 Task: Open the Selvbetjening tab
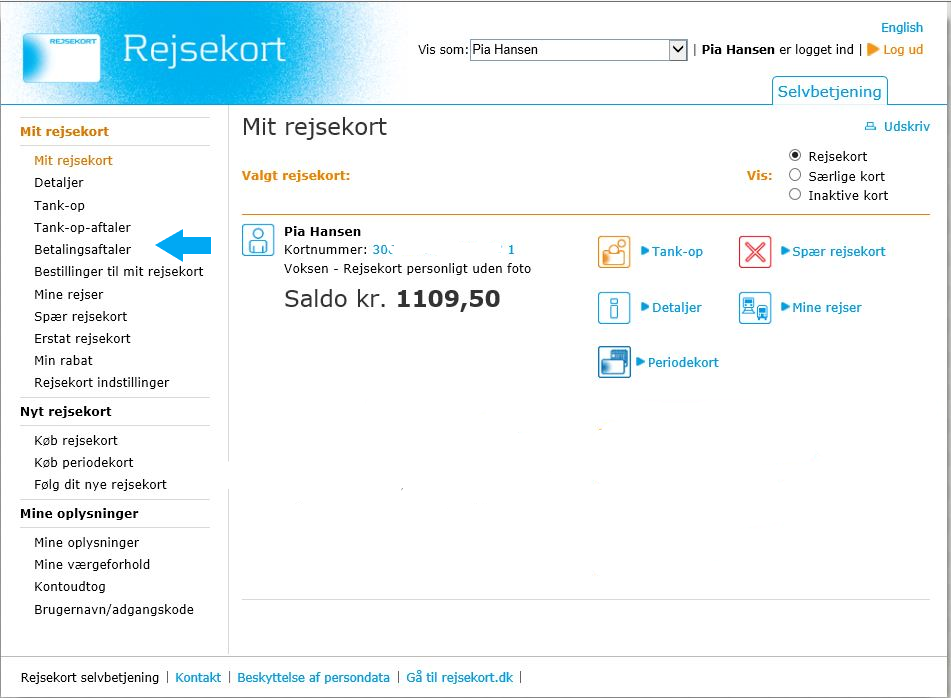click(x=830, y=92)
